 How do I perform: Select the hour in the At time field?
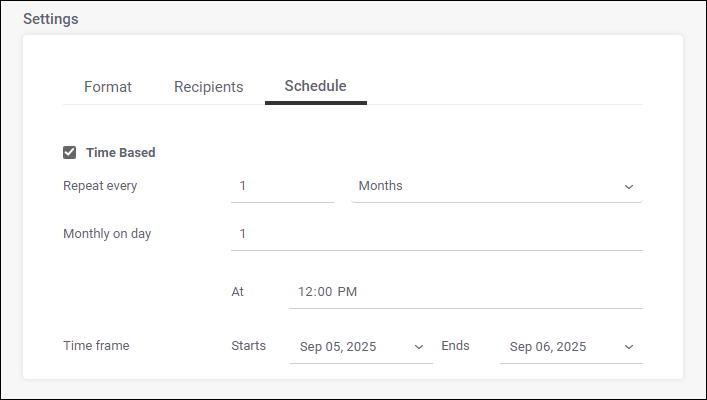[x=305, y=292]
